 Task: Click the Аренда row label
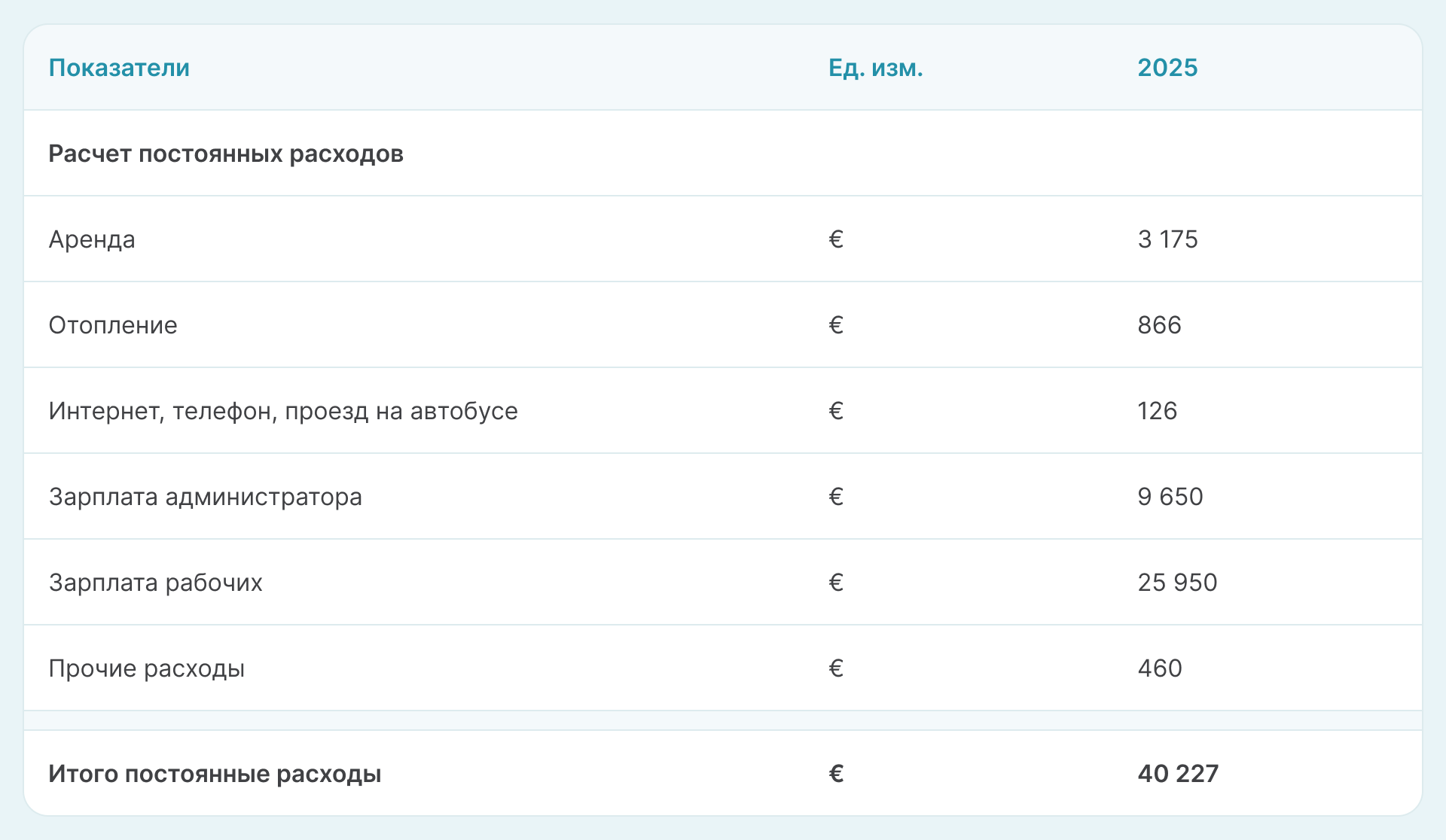[x=92, y=239]
